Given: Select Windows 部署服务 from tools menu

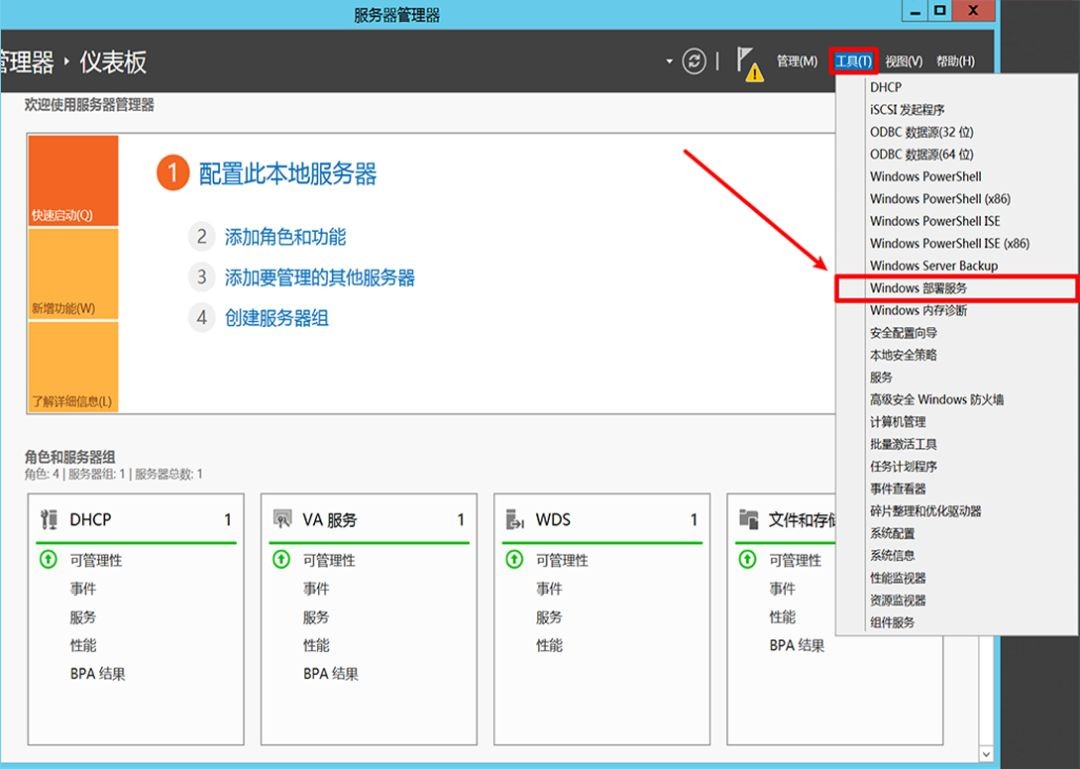Looking at the screenshot, I should [x=918, y=288].
